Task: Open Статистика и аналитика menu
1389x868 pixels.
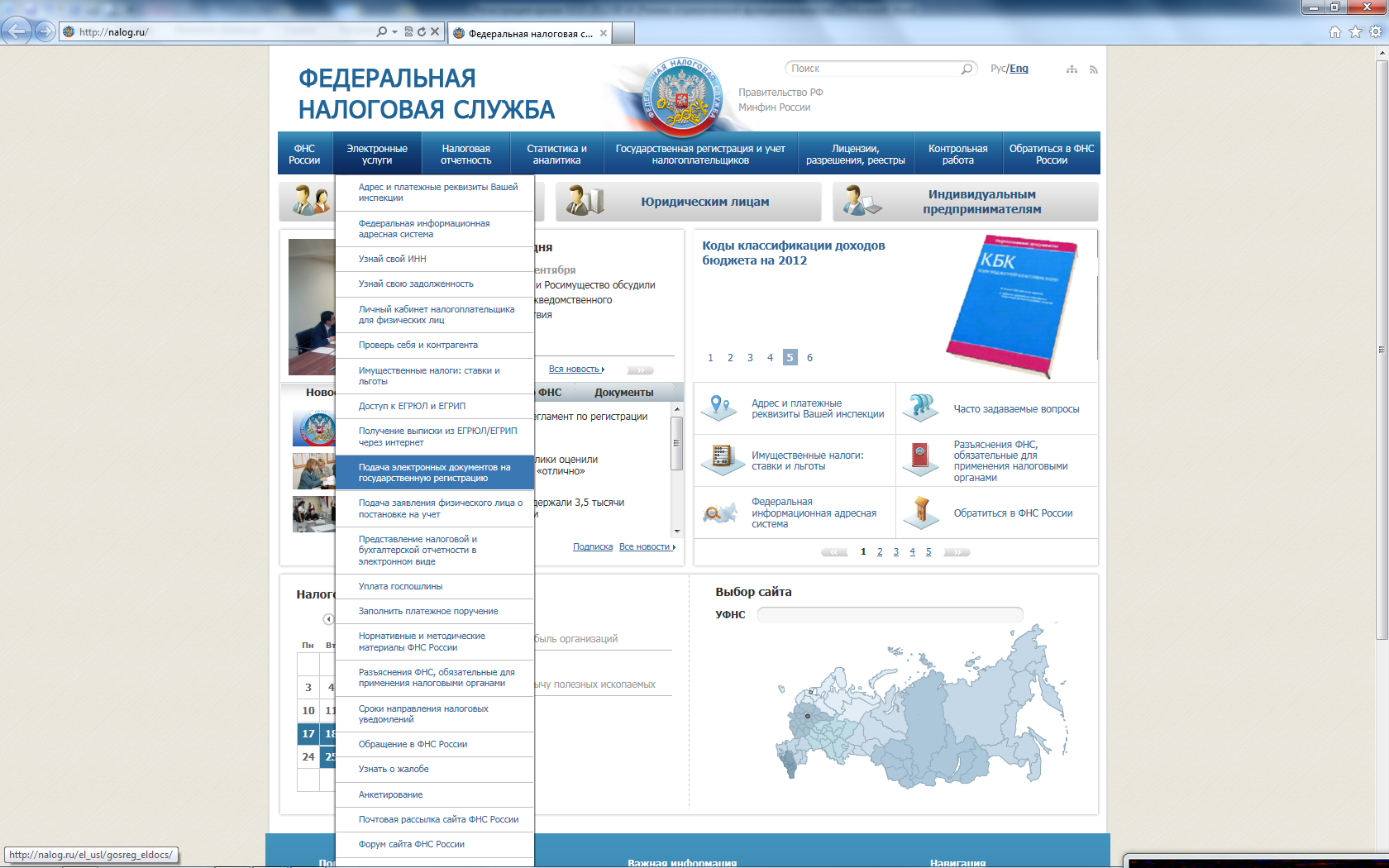Action: (556, 154)
